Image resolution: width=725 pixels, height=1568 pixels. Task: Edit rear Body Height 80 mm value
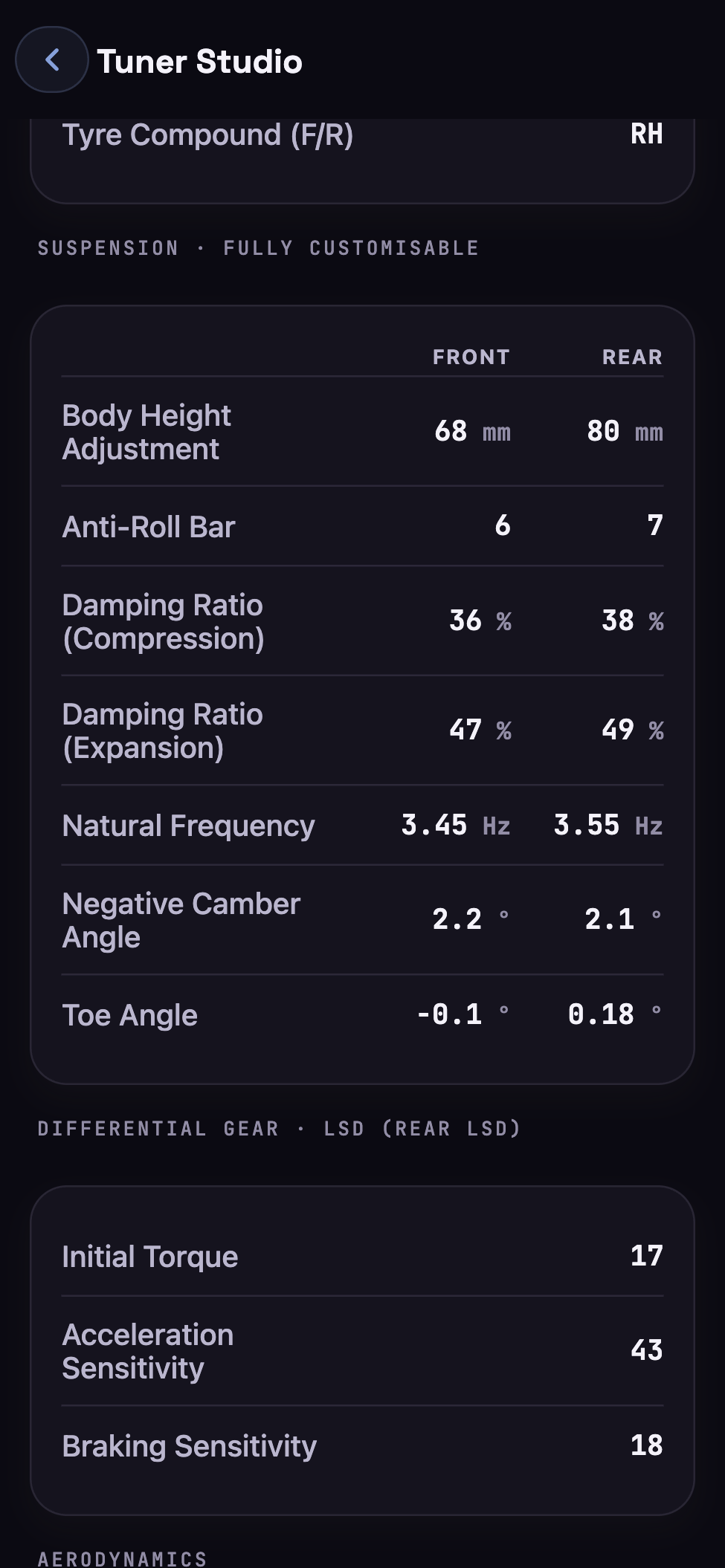point(625,432)
